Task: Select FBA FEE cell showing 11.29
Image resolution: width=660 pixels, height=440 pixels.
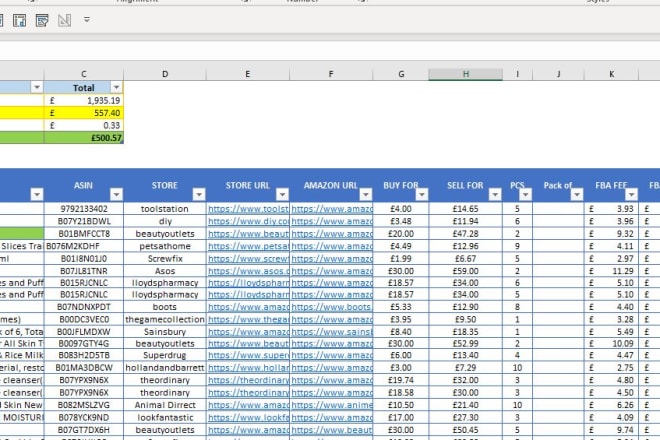Action: pos(611,271)
